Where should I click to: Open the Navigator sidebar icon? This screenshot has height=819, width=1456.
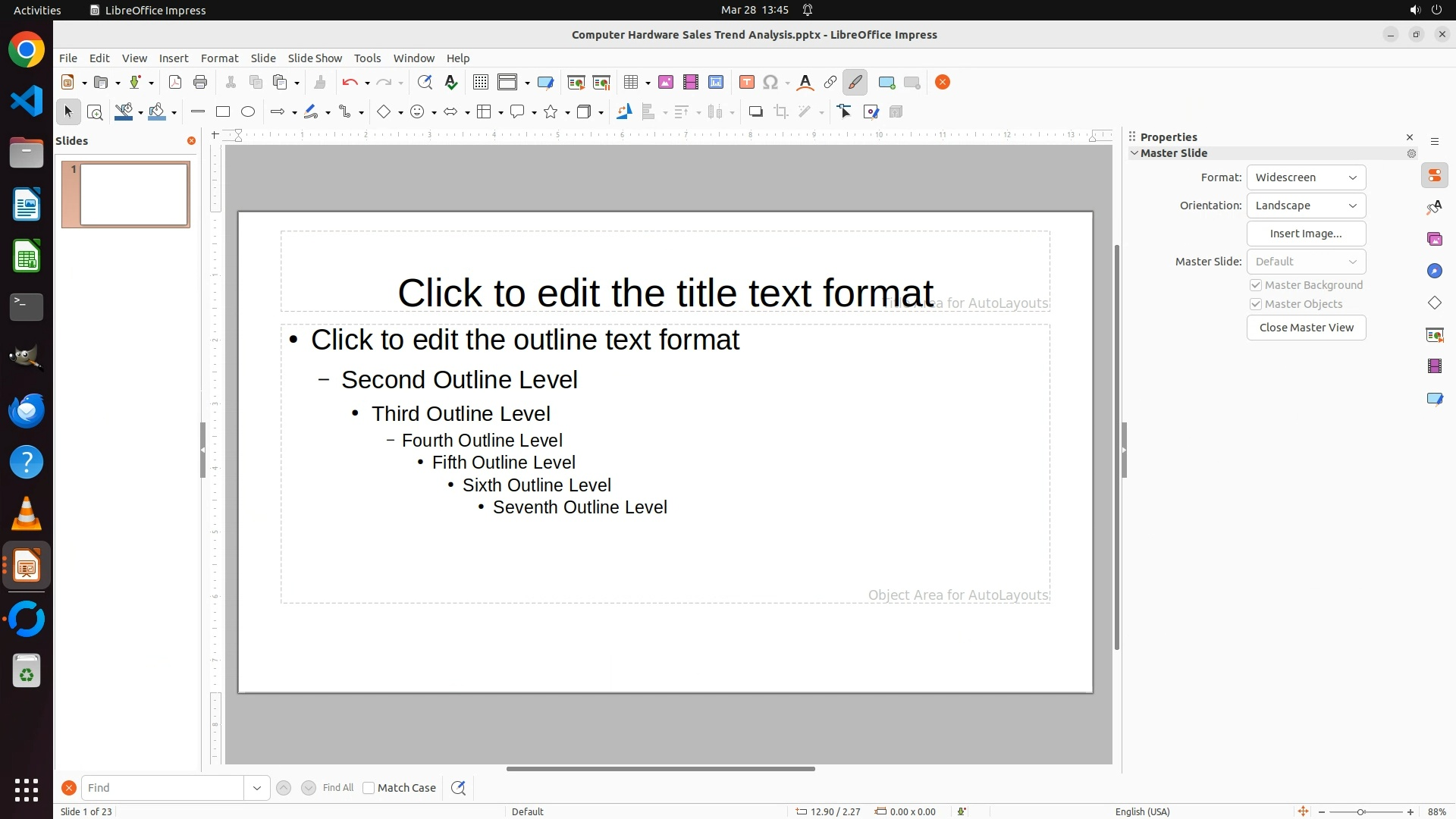click(1434, 271)
